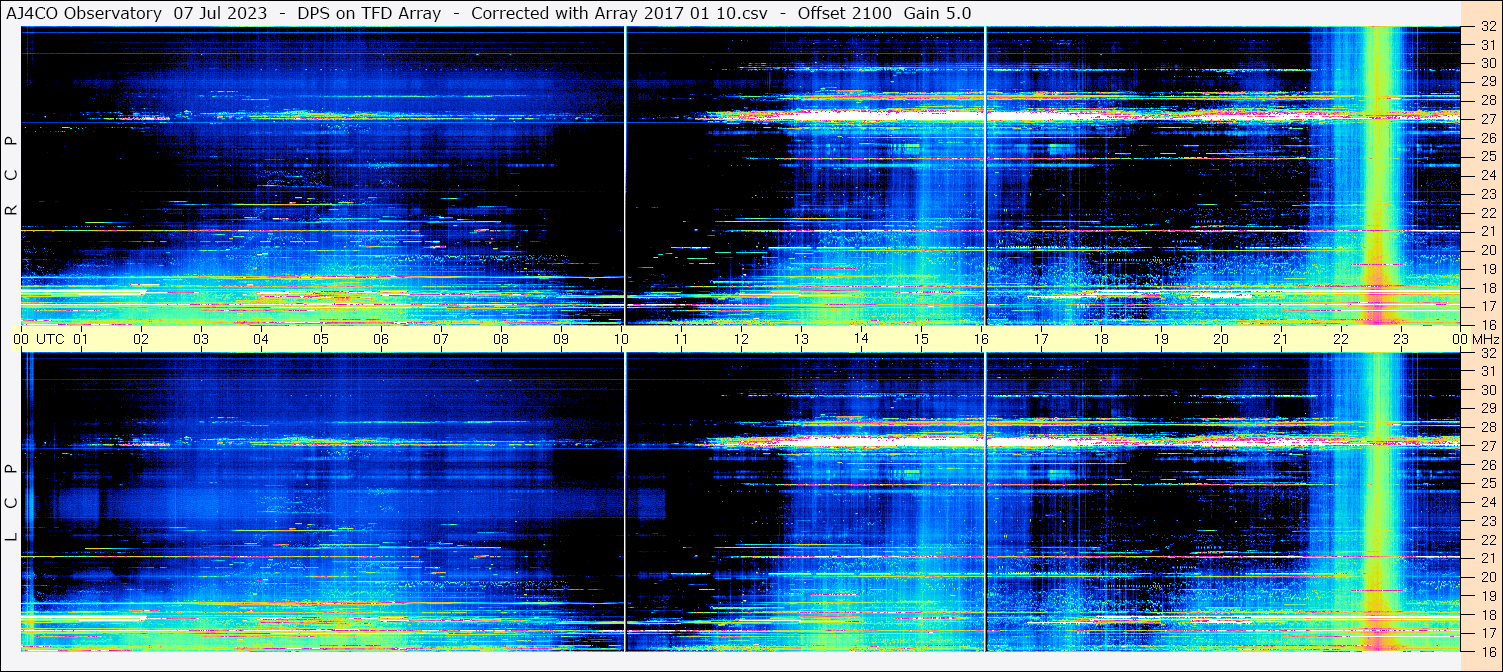This screenshot has height=672, width=1503.
Task: Click 30 MHz tick in RCP panel
Action: [1488, 63]
